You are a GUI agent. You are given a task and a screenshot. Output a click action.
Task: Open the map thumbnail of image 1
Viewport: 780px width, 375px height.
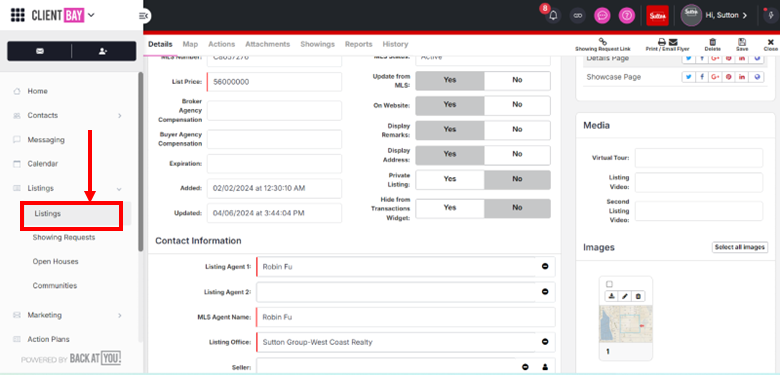(626, 324)
